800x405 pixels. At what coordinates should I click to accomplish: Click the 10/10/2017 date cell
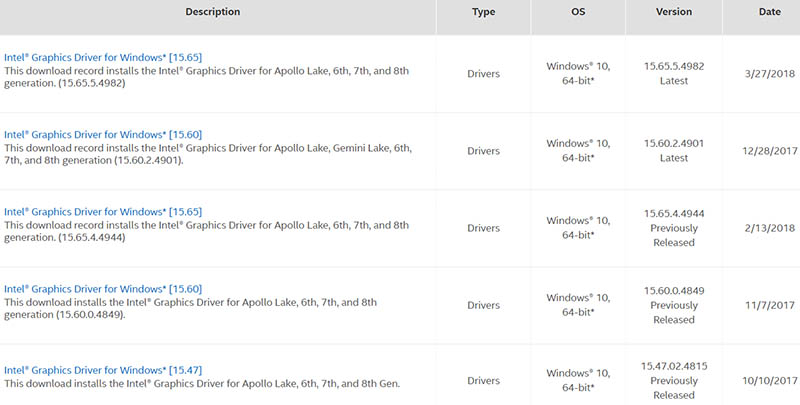click(x=769, y=381)
